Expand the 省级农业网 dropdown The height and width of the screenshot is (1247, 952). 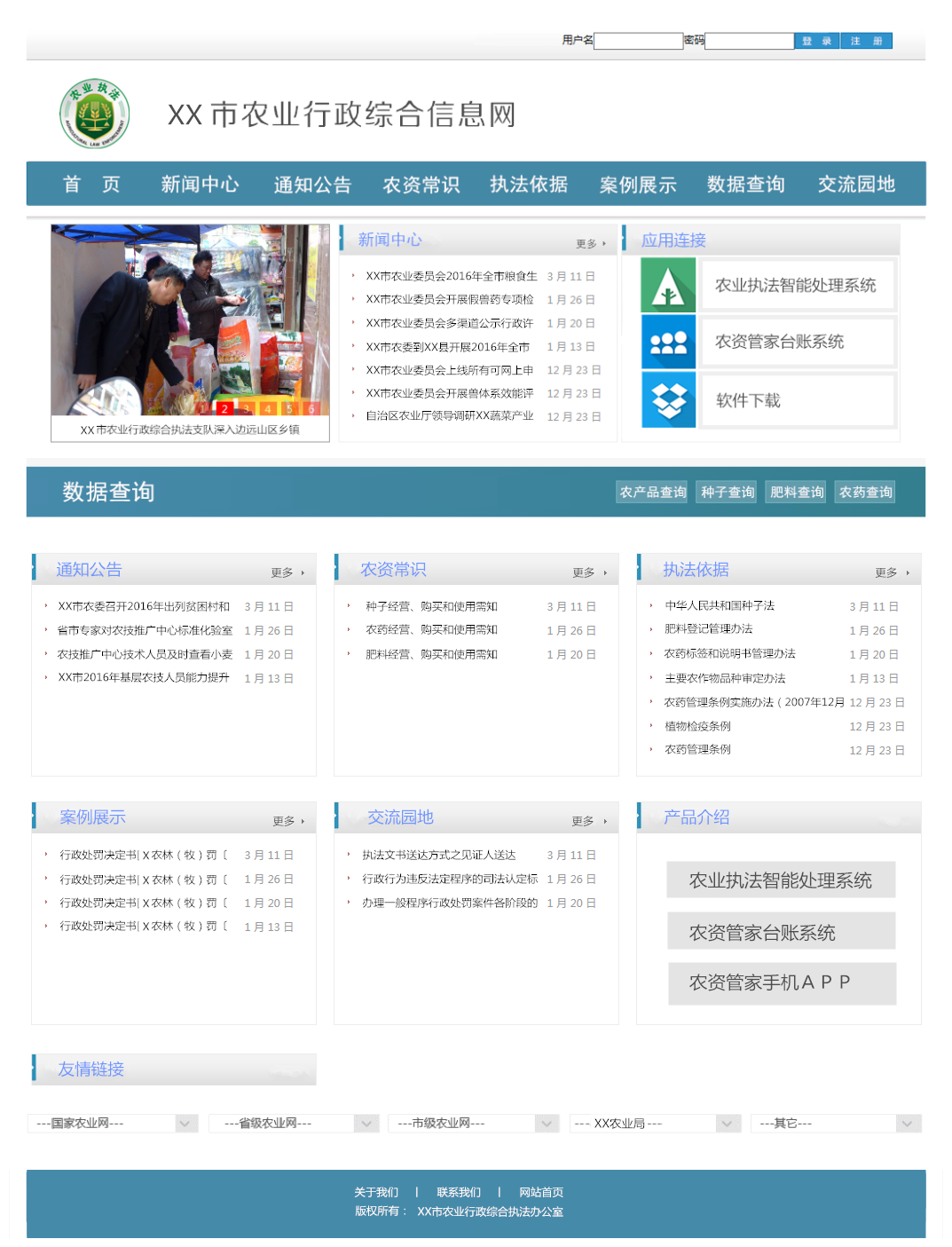[366, 1124]
